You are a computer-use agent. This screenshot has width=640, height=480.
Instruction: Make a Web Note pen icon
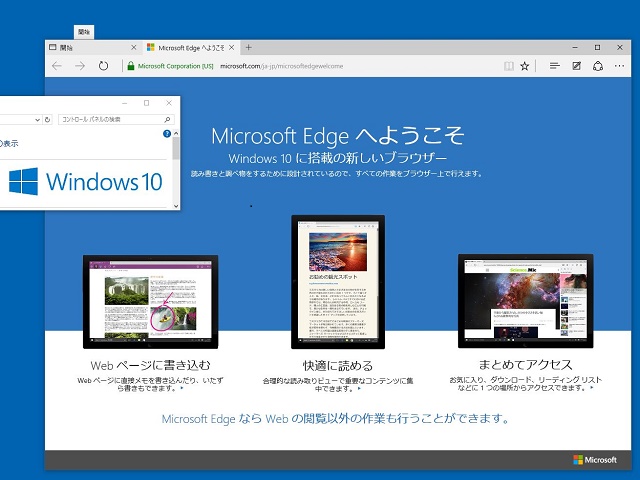[576, 66]
